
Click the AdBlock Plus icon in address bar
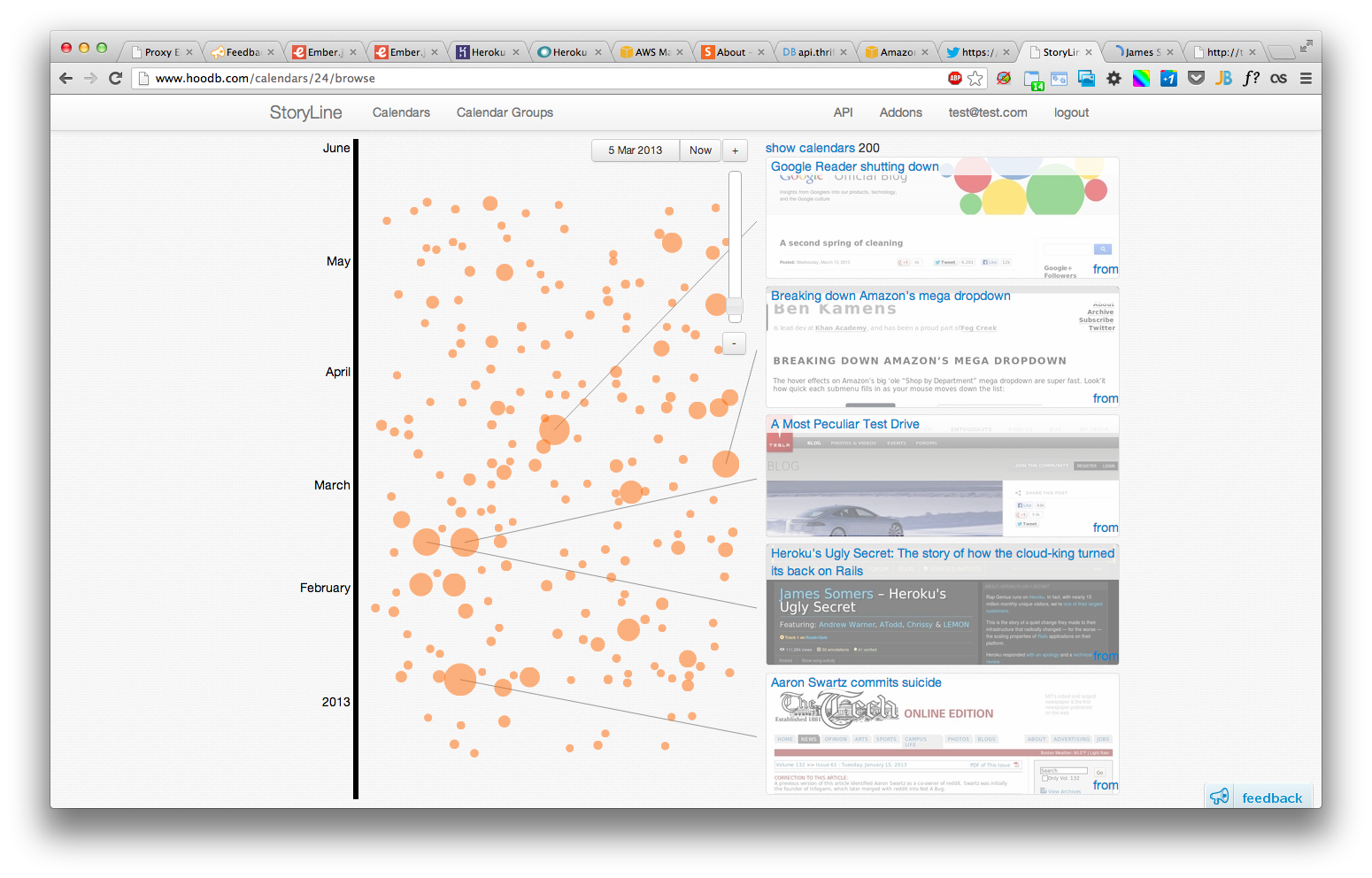(955, 78)
